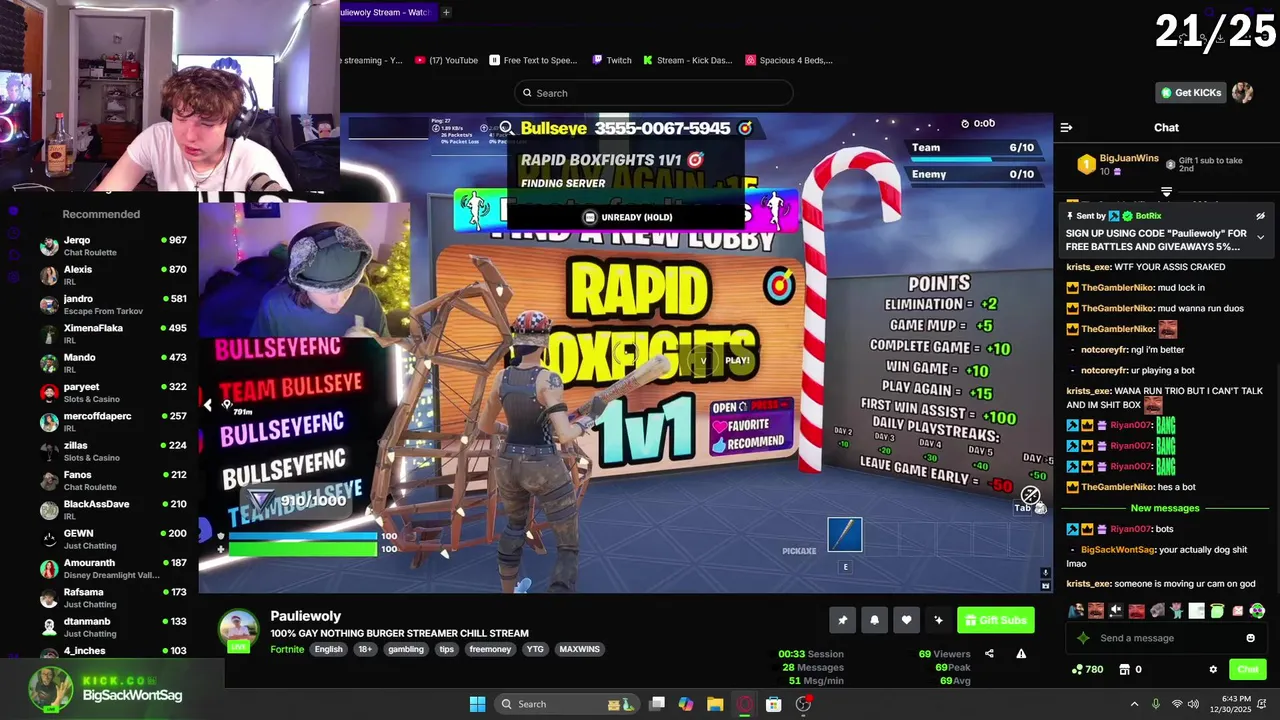
Task: Expand the pinned BotRix message chevron
Action: pyautogui.click(x=1260, y=238)
